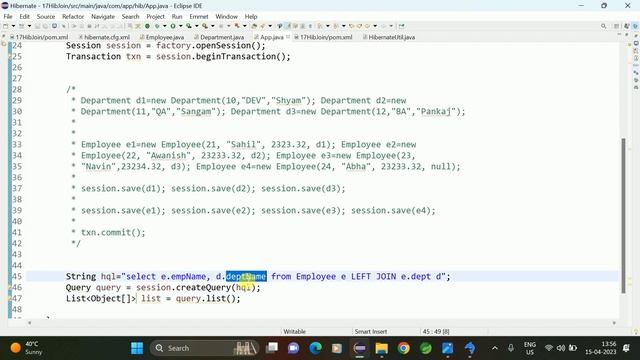Click query.list() on line 47

click(x=206, y=298)
